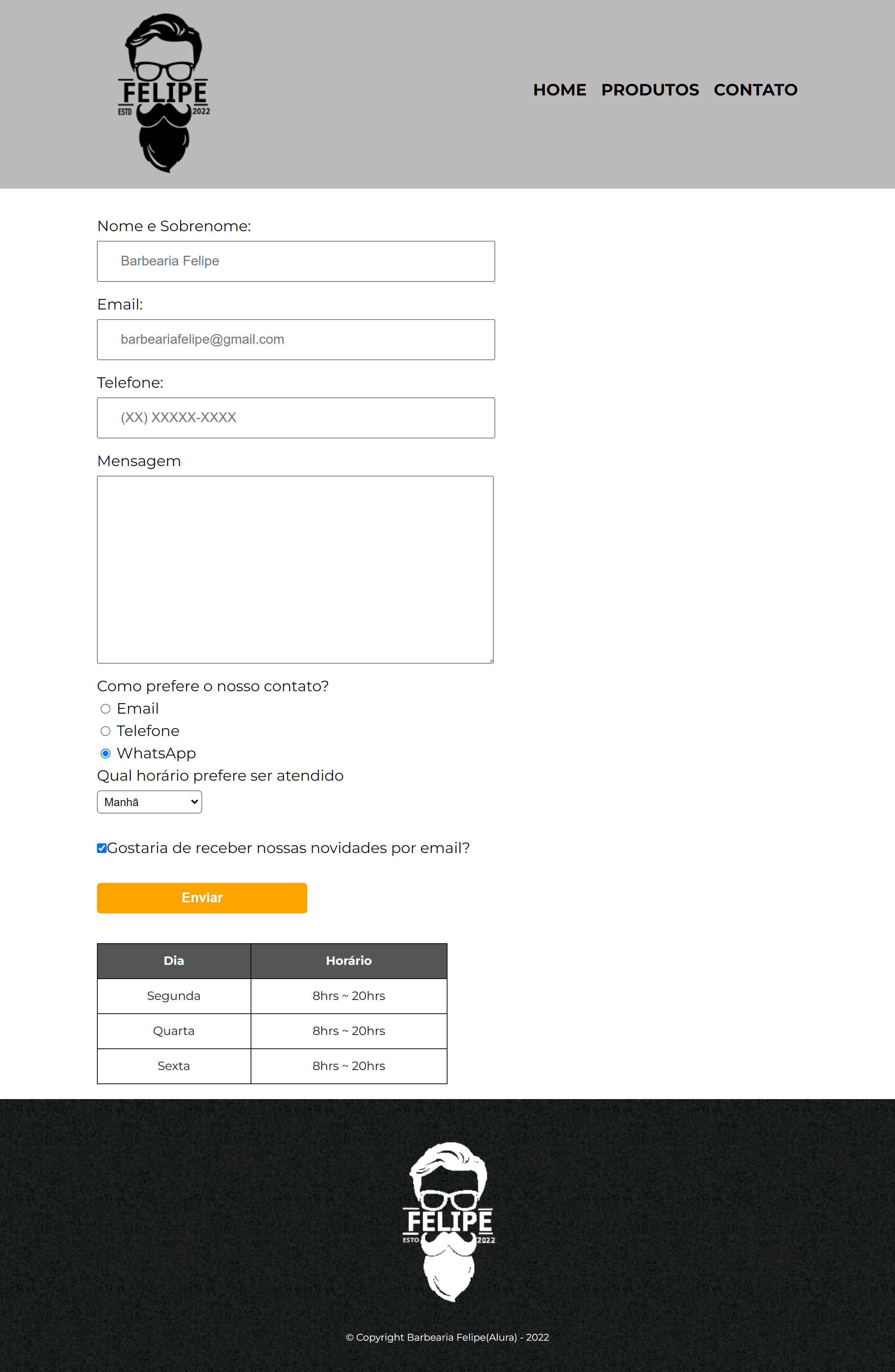Open the 'Qual horário prefere ser atendido' dropdown

149,801
